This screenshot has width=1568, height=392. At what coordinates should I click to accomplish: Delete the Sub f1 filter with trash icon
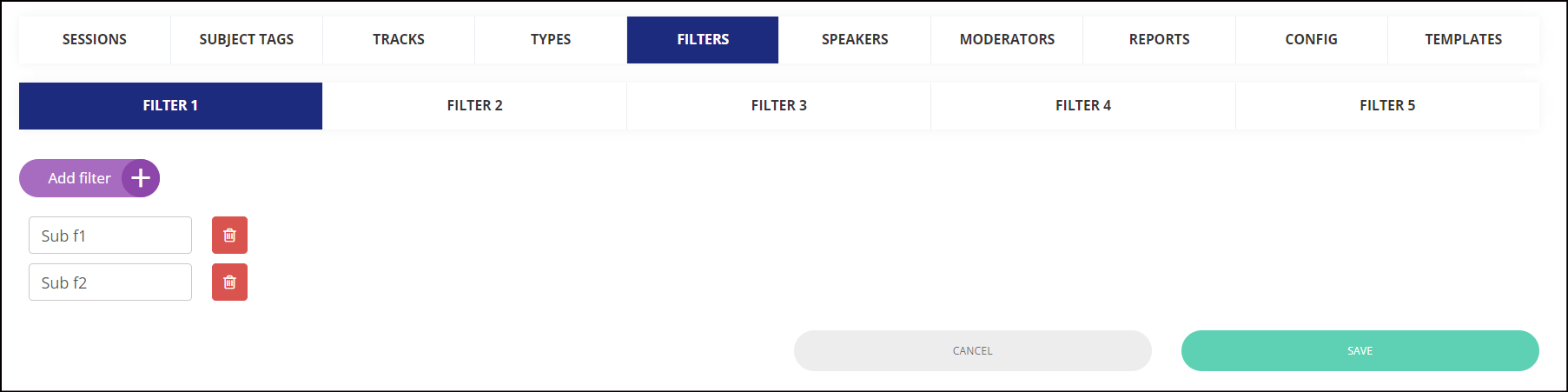[229, 235]
